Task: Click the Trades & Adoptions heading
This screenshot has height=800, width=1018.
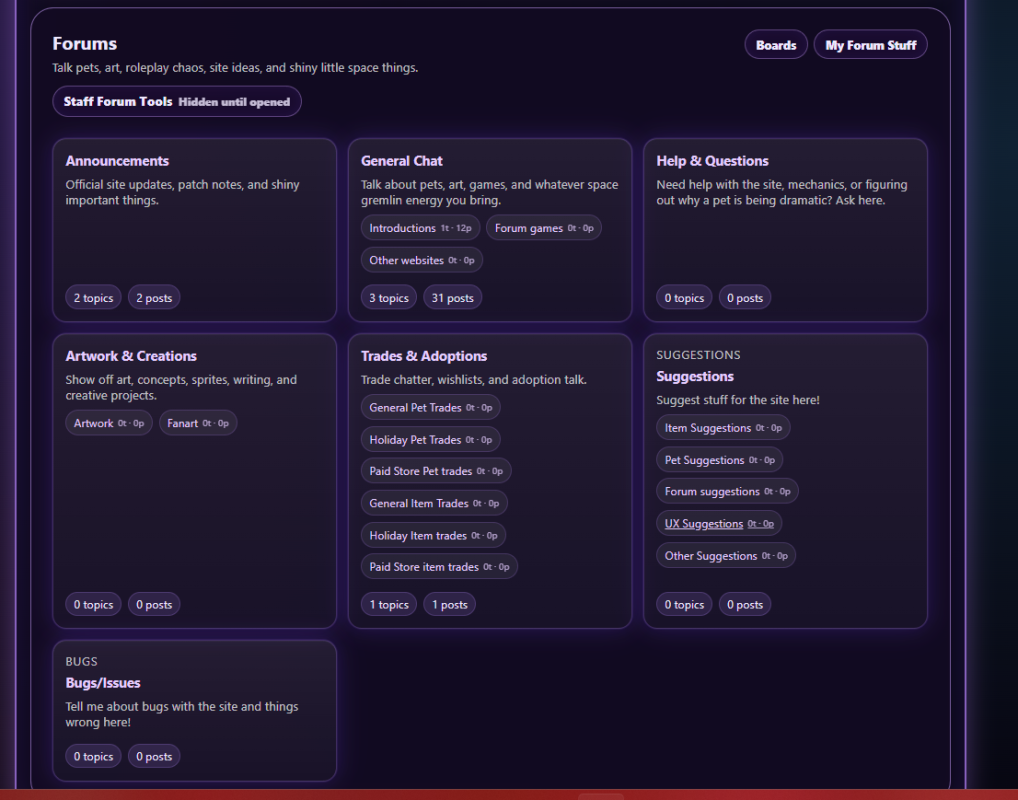Action: [424, 356]
